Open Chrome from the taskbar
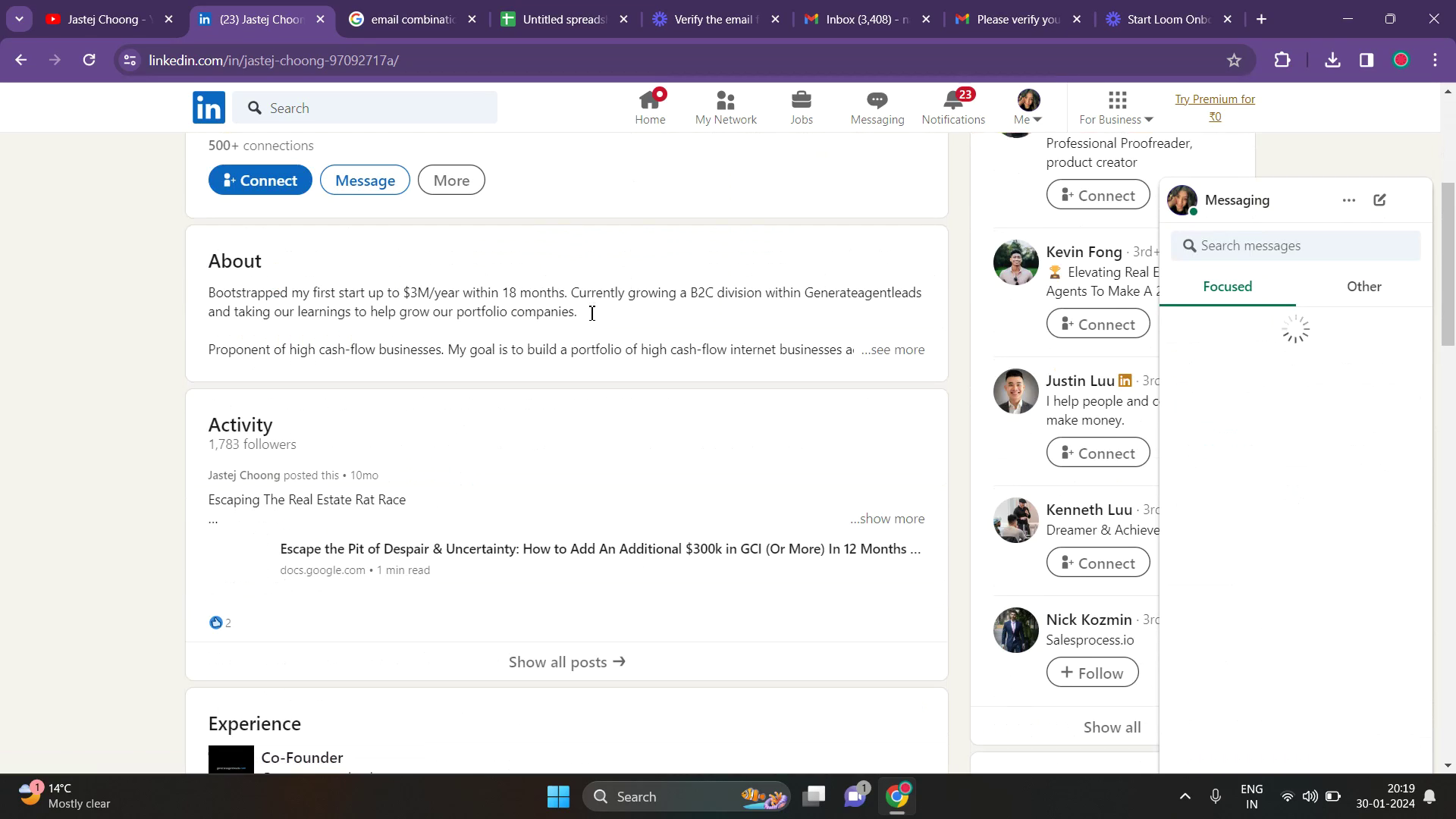Image resolution: width=1456 pixels, height=819 pixels. click(x=898, y=796)
